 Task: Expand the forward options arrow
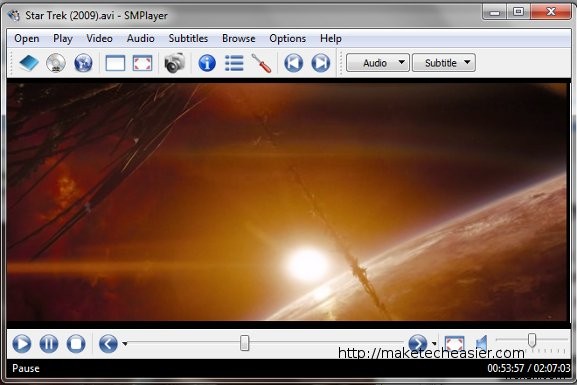tap(434, 344)
